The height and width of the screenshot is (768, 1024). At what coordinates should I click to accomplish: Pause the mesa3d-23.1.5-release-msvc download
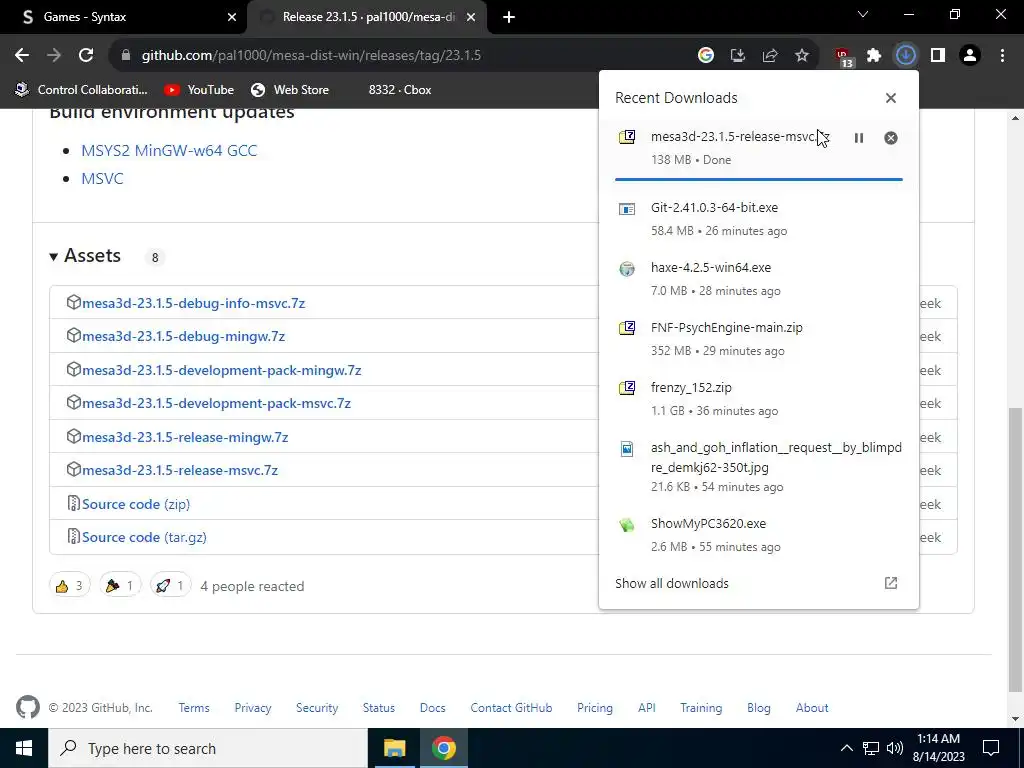pos(859,138)
